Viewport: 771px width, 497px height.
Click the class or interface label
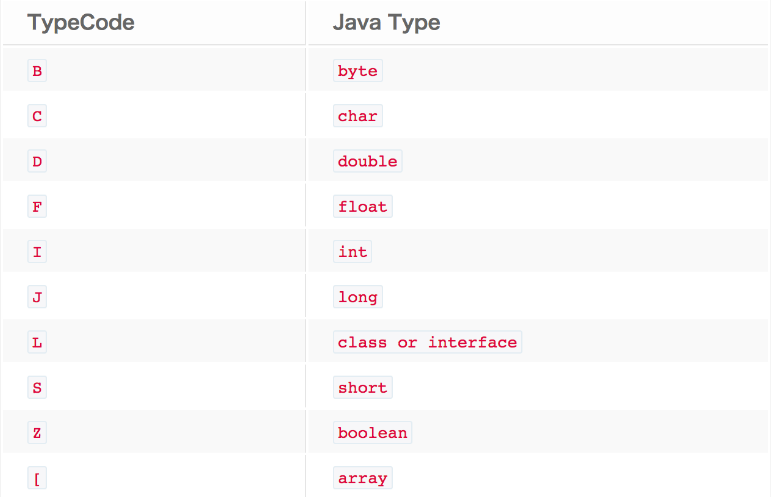(x=428, y=342)
